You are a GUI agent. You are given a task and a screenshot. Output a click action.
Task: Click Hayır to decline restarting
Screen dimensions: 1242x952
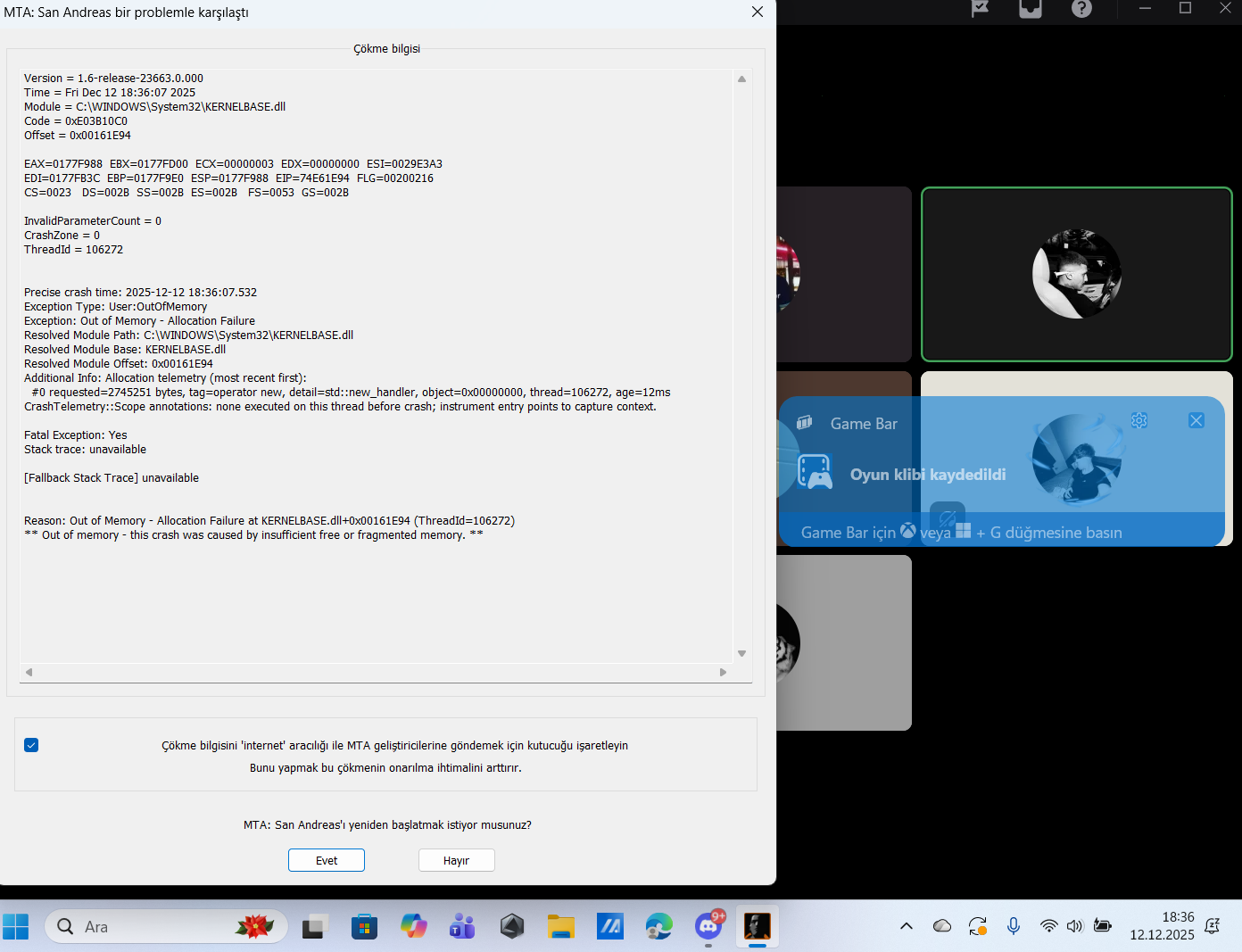[x=457, y=860]
